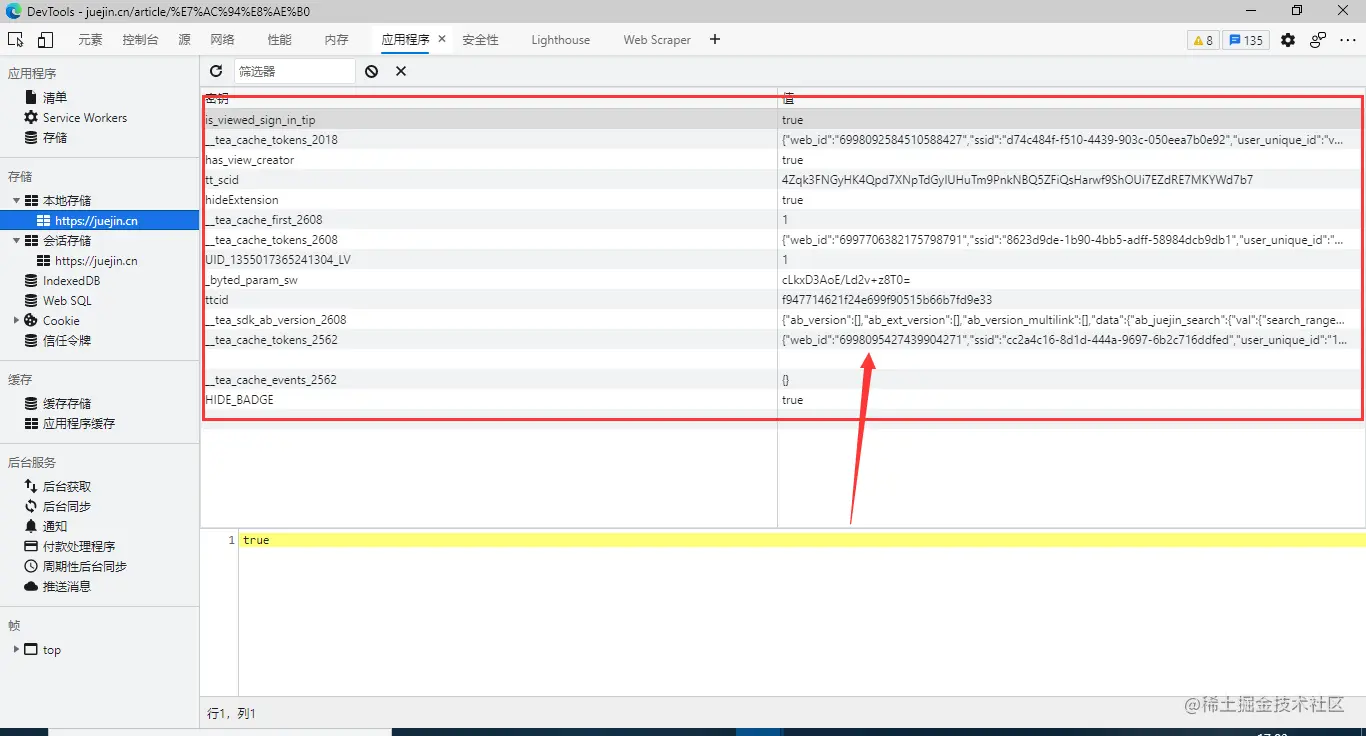
Task: Open 应用程序缓存 in the sidebar
Action: (79, 424)
